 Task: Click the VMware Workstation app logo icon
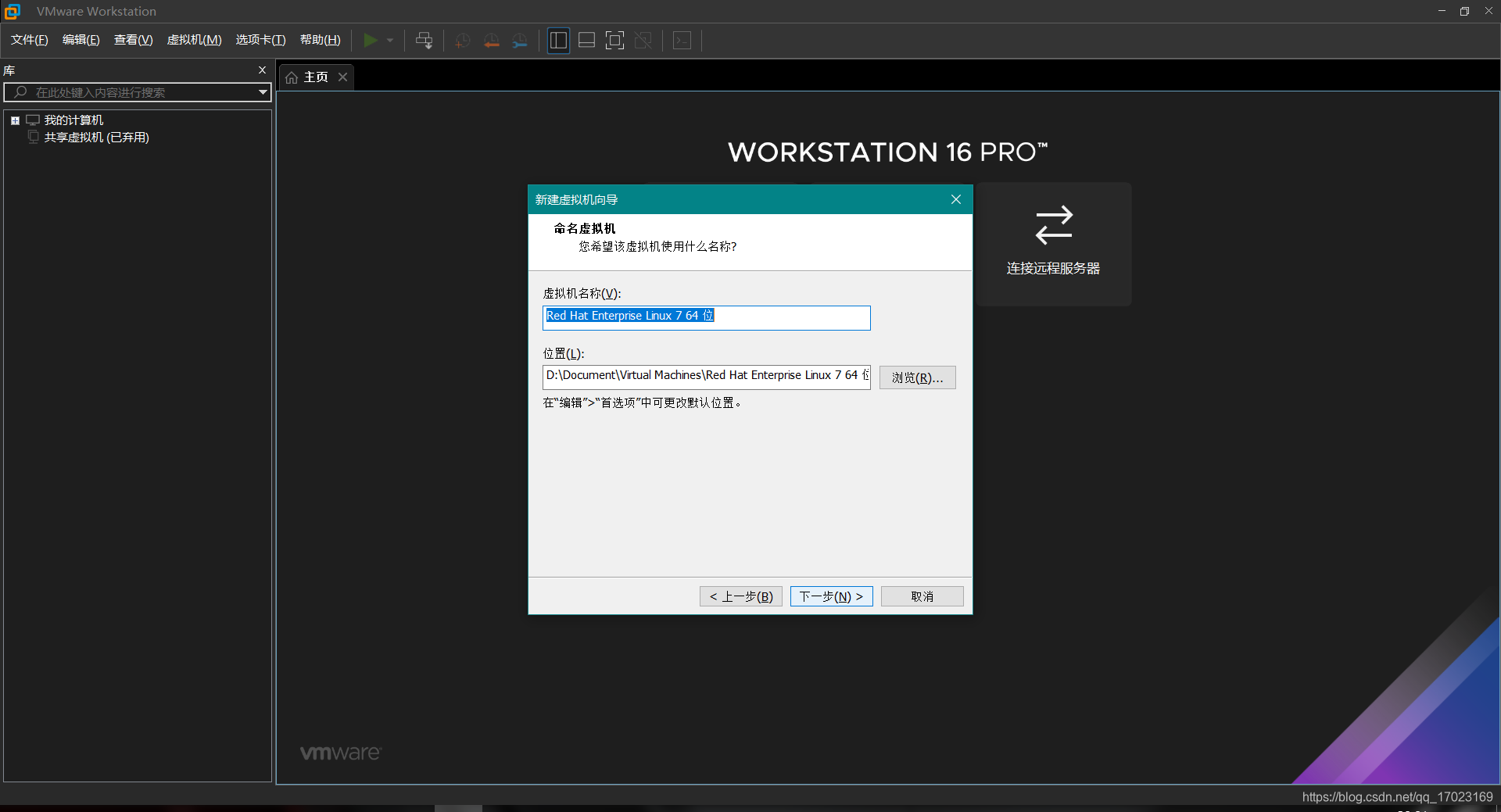click(x=13, y=12)
